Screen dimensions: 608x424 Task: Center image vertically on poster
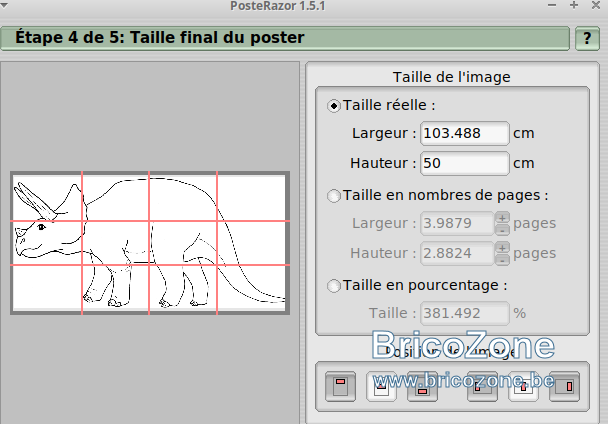click(x=382, y=386)
